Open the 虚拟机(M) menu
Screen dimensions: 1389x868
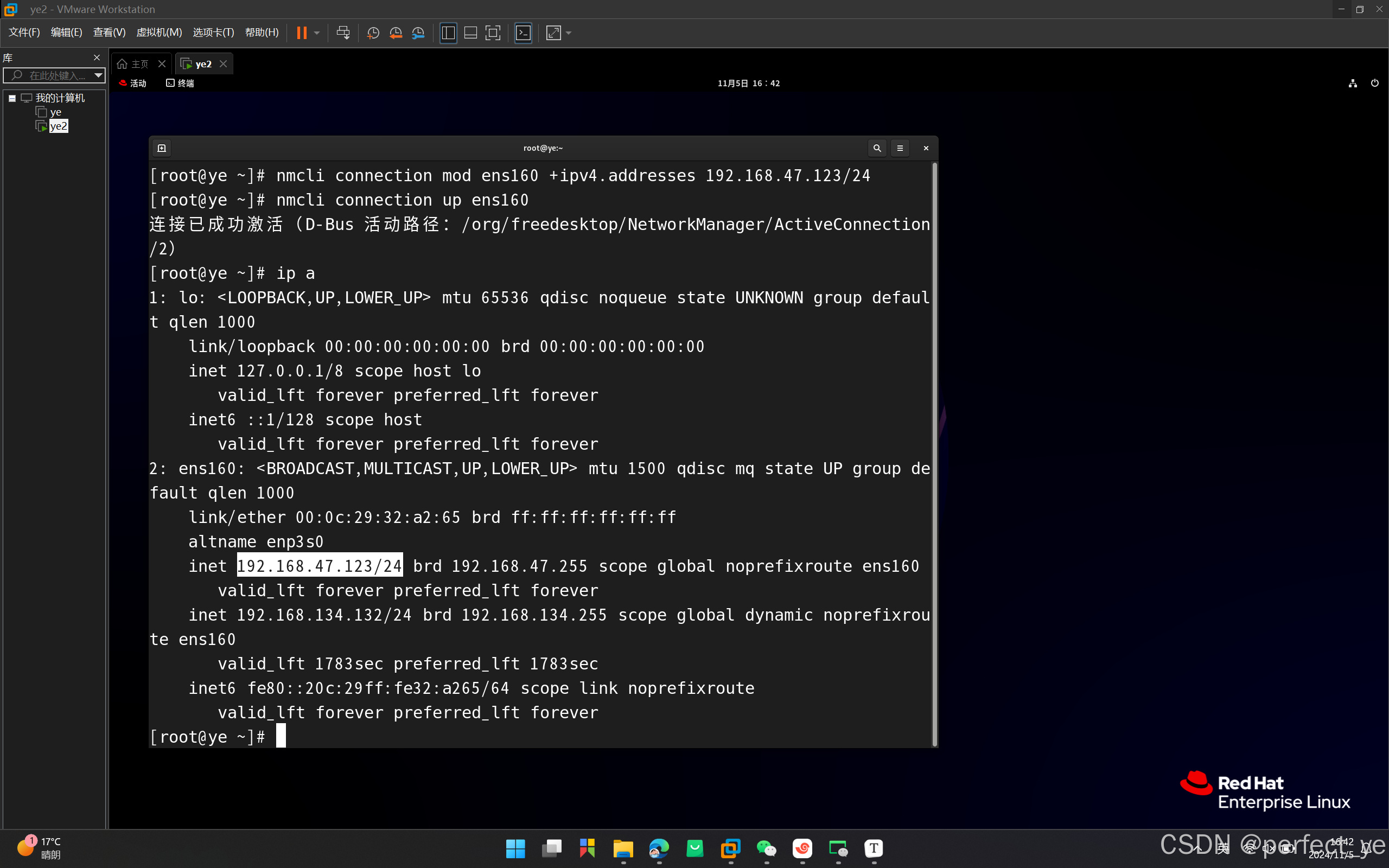(158, 33)
